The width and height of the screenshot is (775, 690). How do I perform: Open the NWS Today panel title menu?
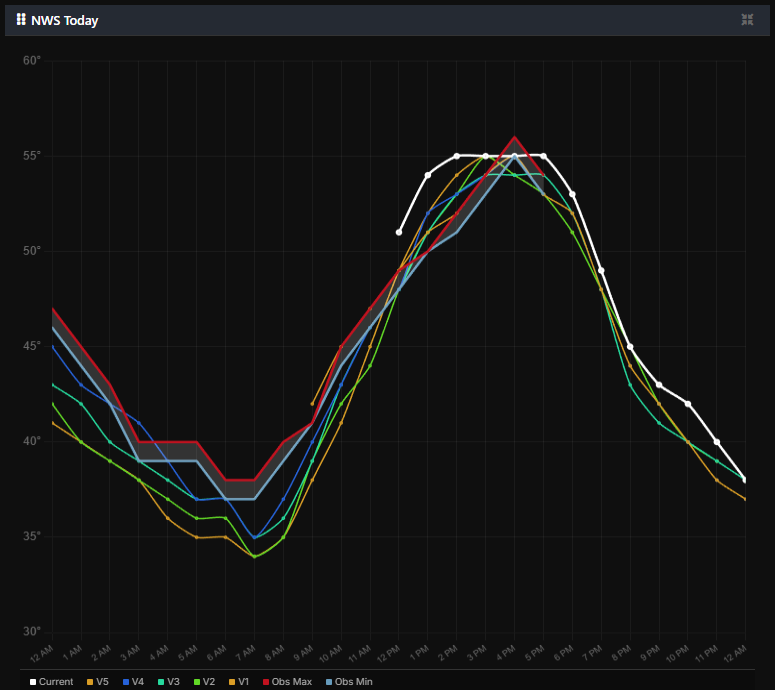64,21
